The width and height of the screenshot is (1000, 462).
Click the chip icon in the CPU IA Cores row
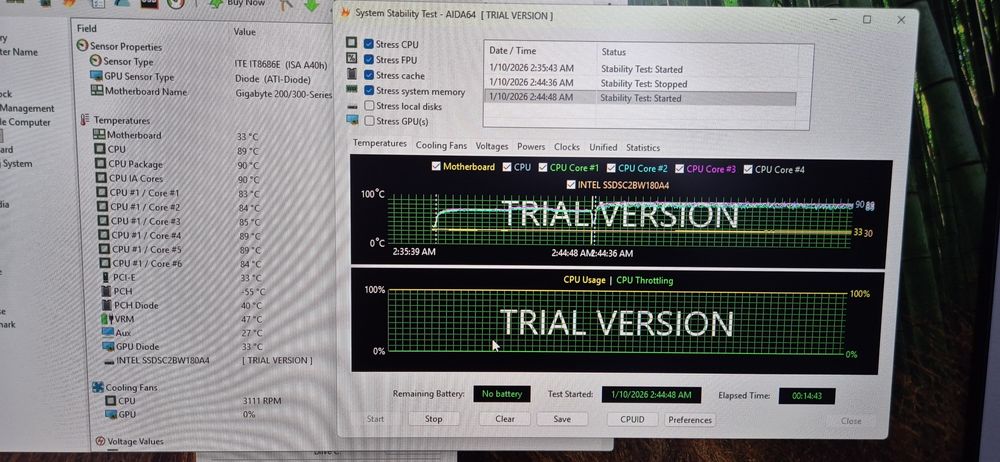pyautogui.click(x=101, y=178)
